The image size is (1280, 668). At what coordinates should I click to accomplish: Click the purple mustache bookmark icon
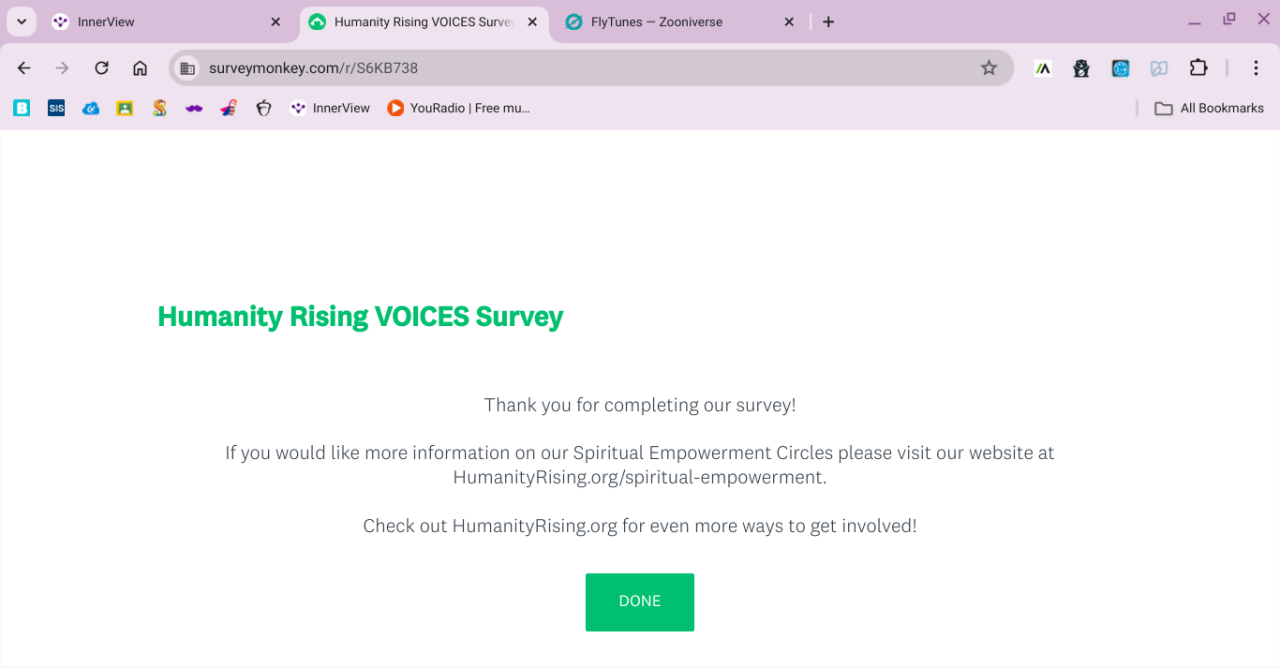point(194,108)
